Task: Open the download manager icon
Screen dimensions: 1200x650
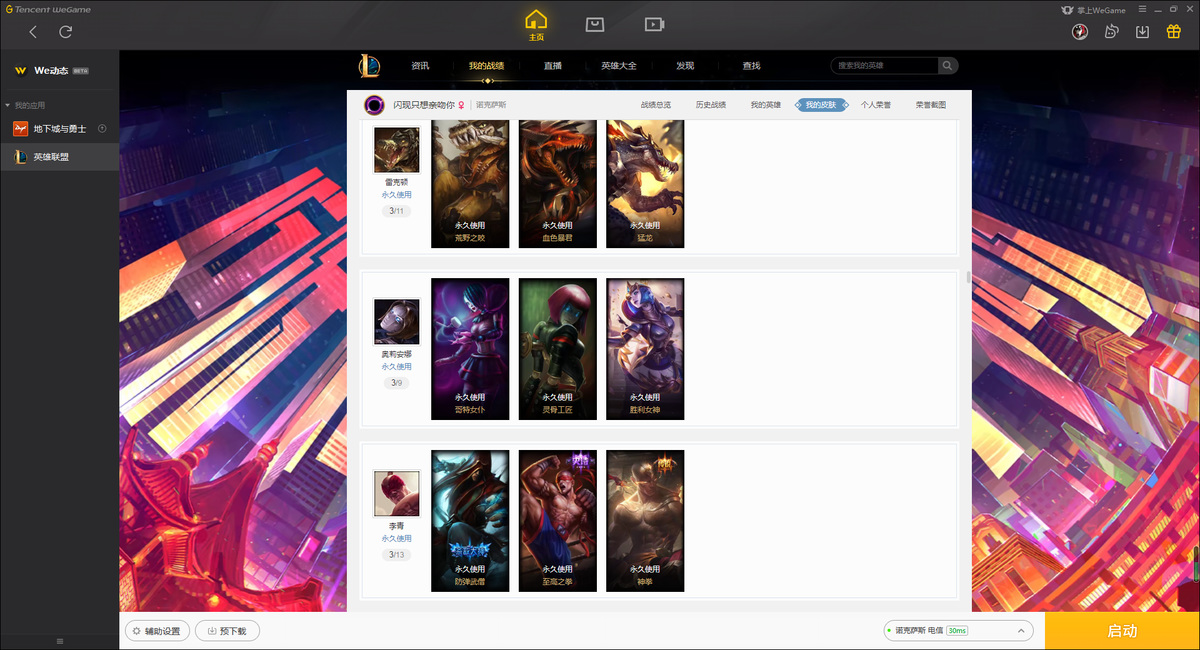Action: (1142, 31)
